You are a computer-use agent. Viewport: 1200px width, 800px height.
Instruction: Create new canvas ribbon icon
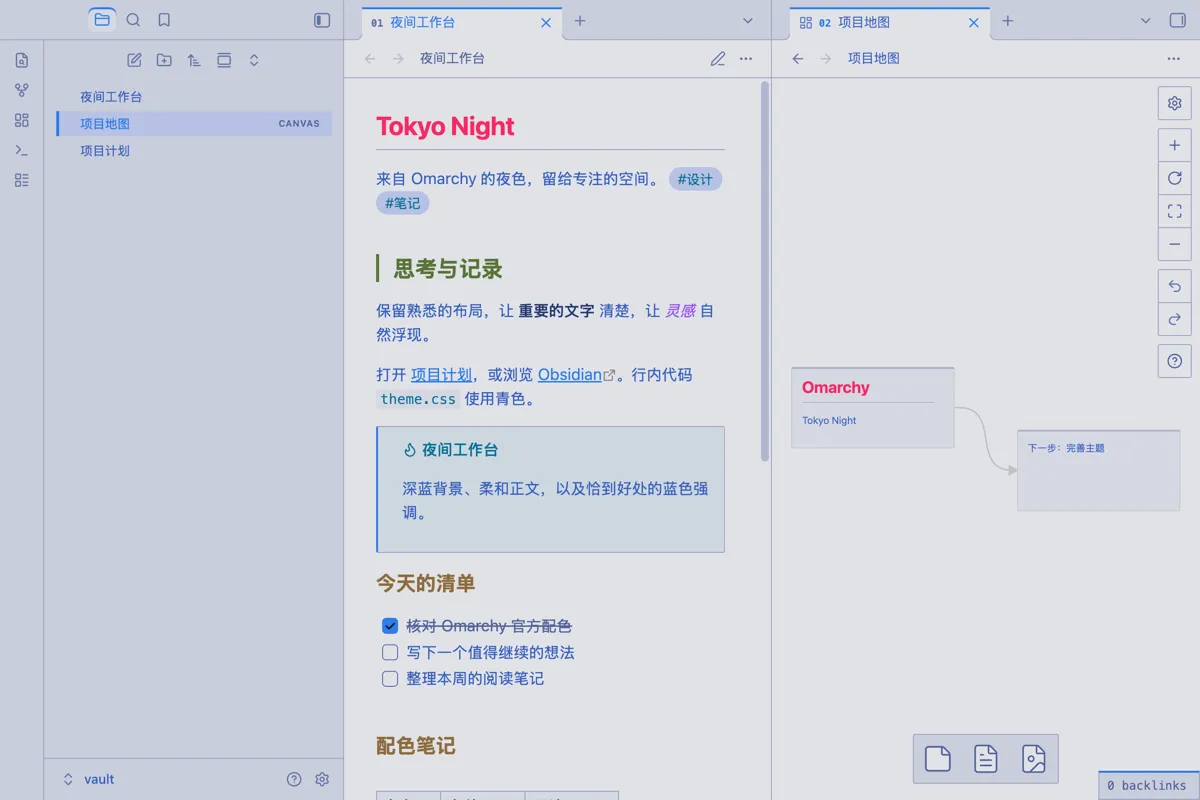tap(22, 120)
